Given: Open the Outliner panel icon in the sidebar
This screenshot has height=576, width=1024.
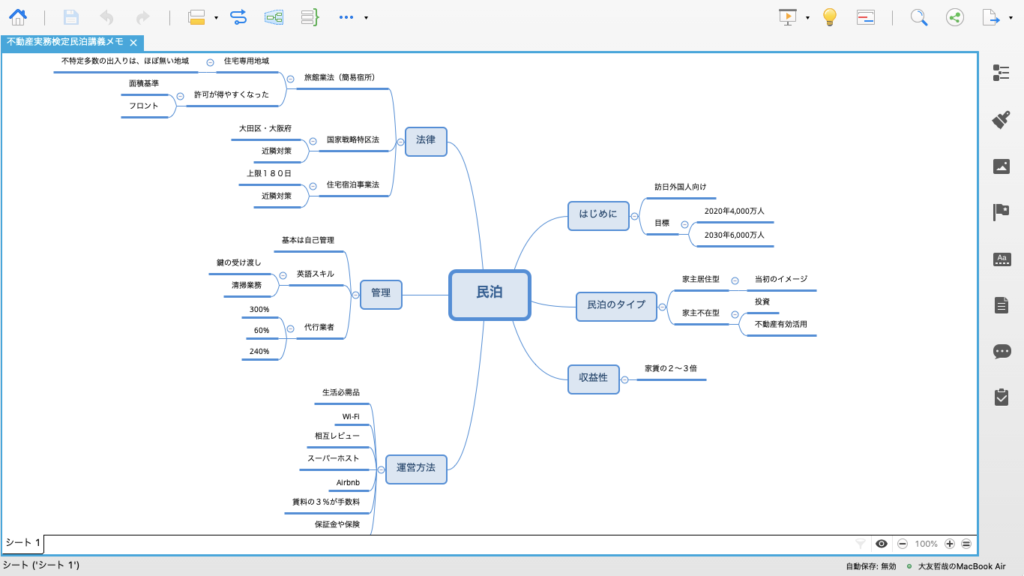Looking at the screenshot, I should [x=1001, y=72].
